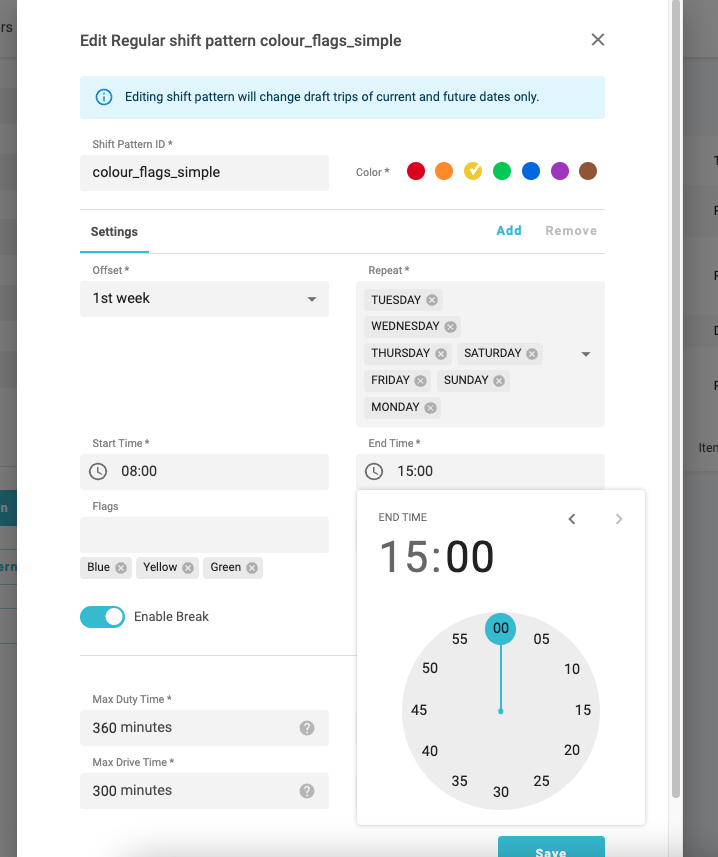Remove the TUESDAY chip from Repeat

click(432, 300)
